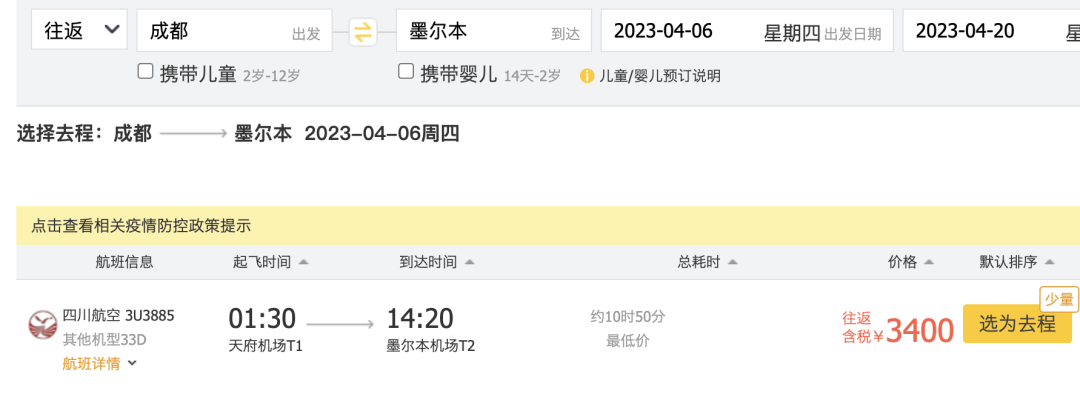
Task: Open the yellow epidemic policy notice banner
Action: coord(548,225)
